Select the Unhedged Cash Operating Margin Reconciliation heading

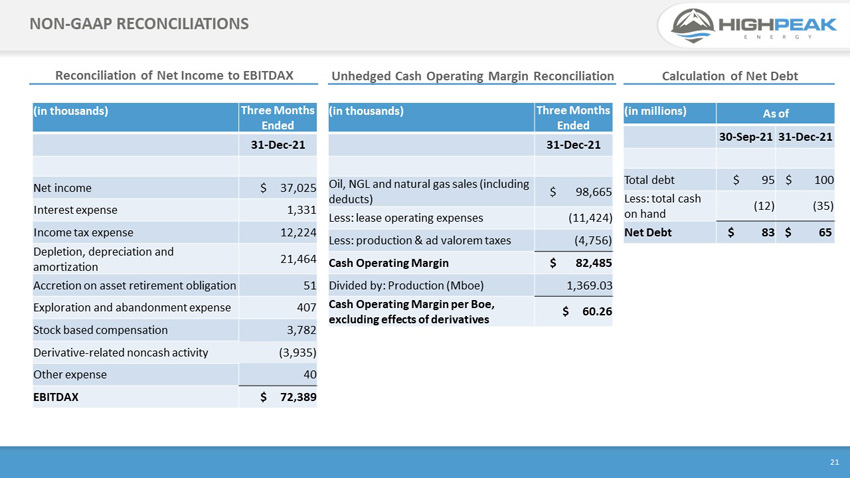pos(472,76)
